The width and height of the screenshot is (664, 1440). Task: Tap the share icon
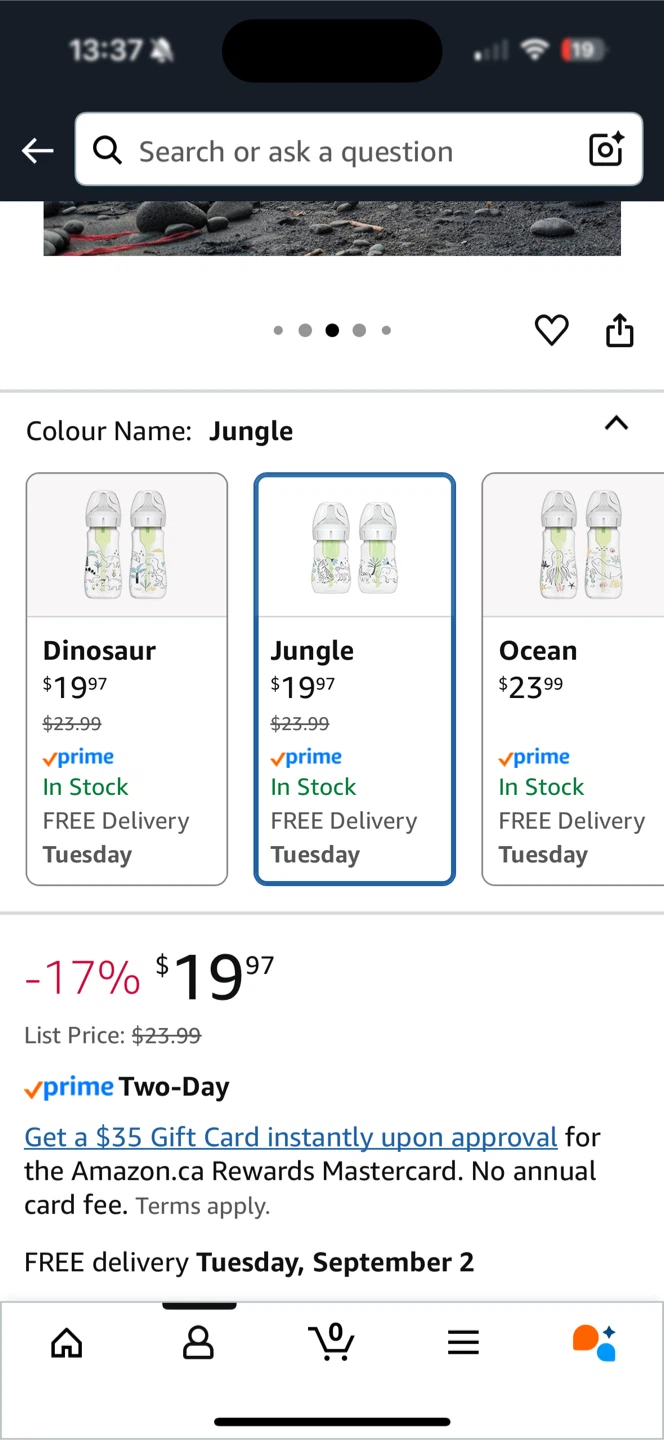[x=620, y=330]
